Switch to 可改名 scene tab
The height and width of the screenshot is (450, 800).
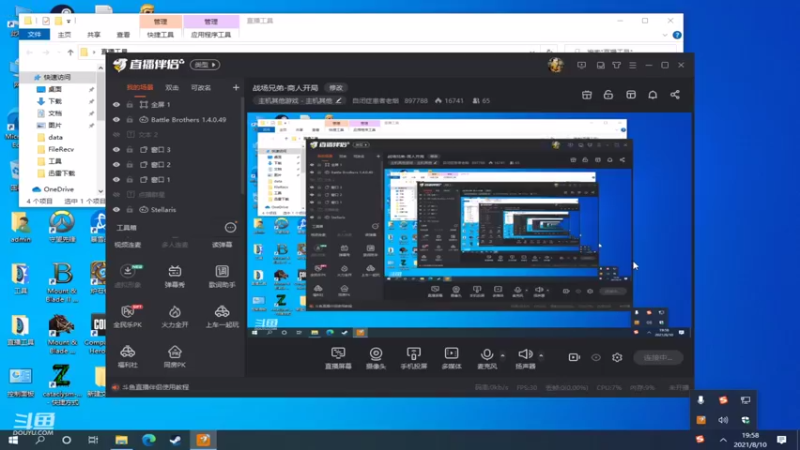(x=201, y=88)
